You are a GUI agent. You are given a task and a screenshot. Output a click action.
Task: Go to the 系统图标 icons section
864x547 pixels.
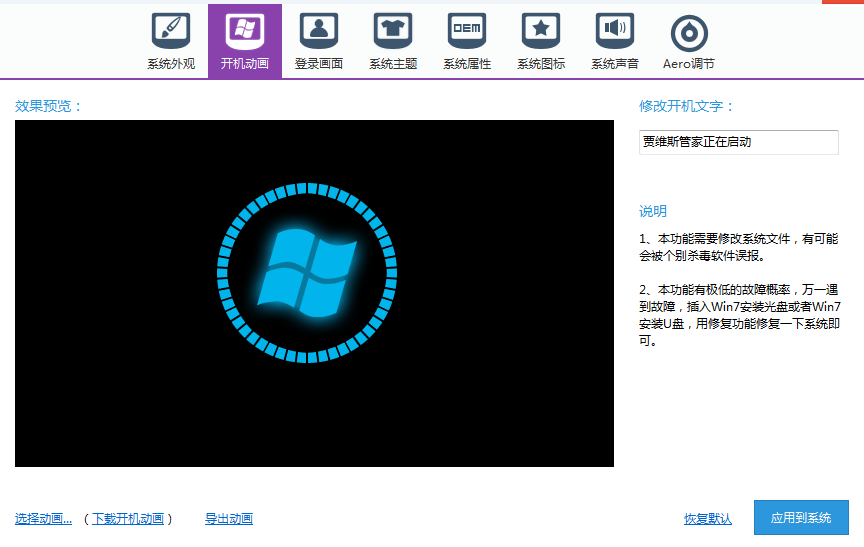coord(541,42)
